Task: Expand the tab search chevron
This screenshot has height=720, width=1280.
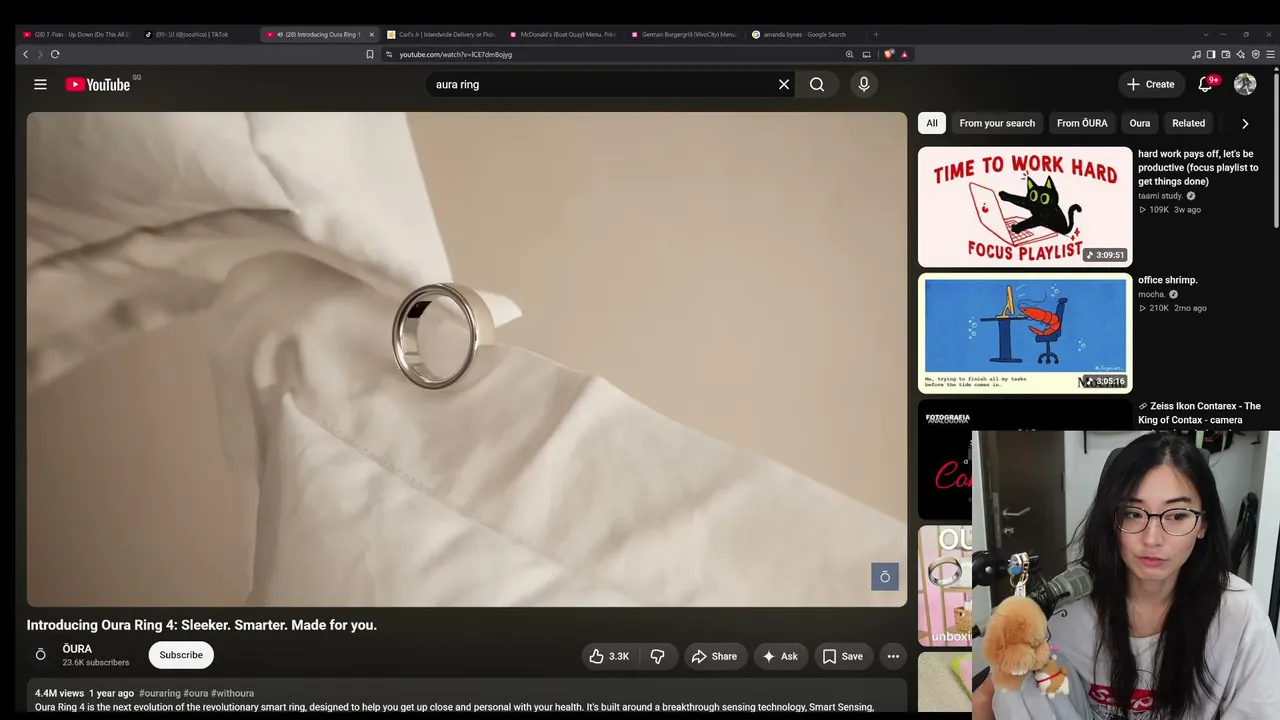Action: [1206, 34]
